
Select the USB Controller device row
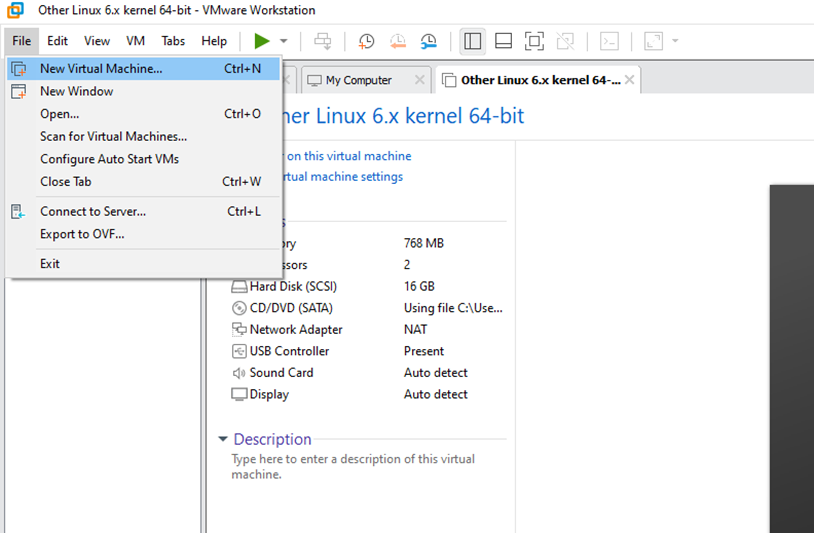click(367, 351)
